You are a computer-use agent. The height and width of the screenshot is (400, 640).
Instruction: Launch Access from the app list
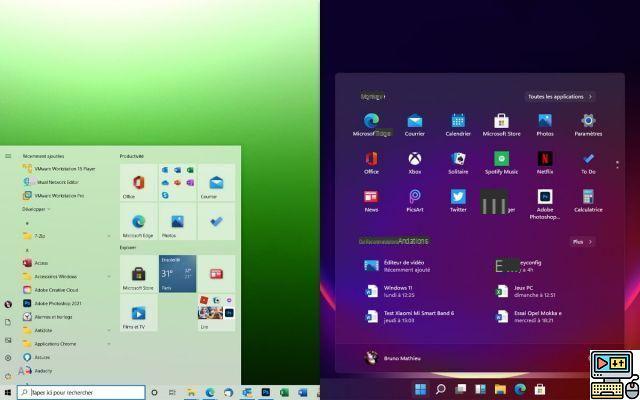36,263
